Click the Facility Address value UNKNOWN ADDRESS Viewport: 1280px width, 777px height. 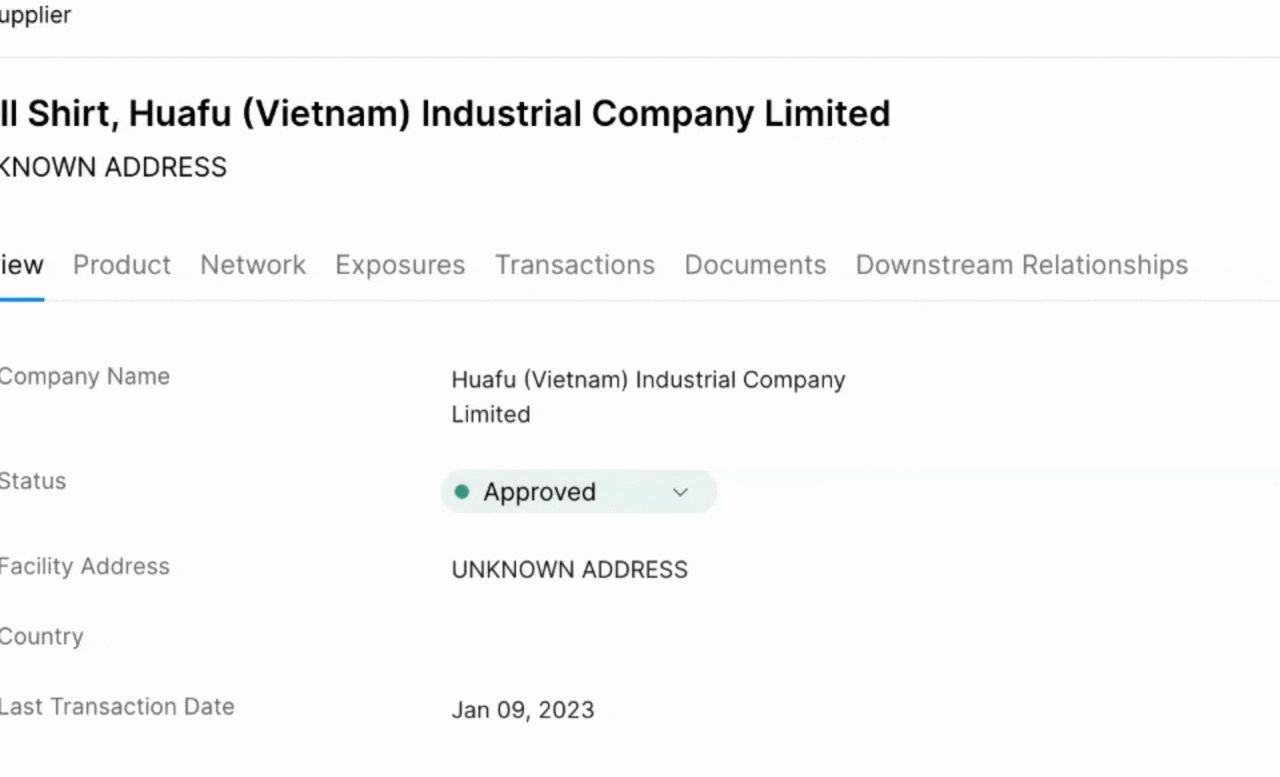569,570
